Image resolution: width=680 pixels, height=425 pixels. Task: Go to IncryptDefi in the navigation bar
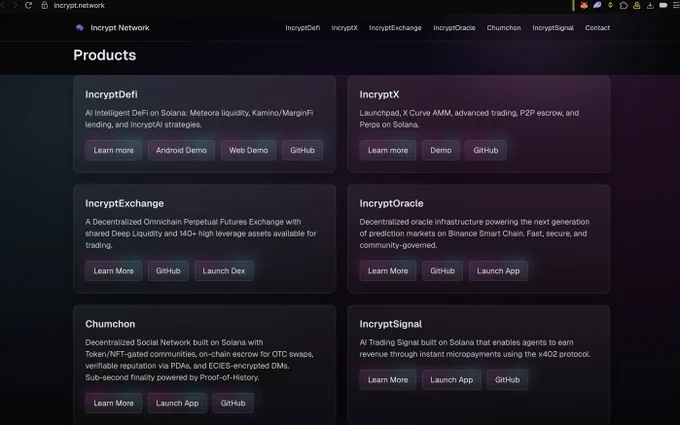(303, 28)
